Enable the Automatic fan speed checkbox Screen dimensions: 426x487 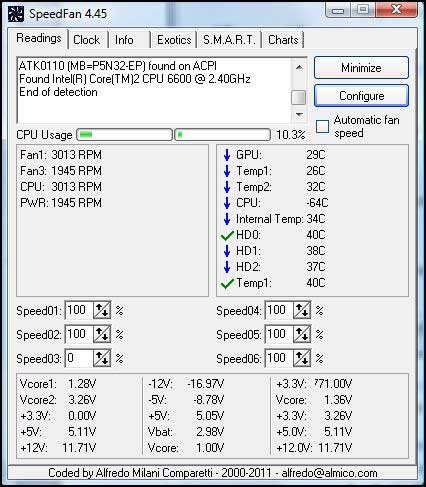coord(322,126)
